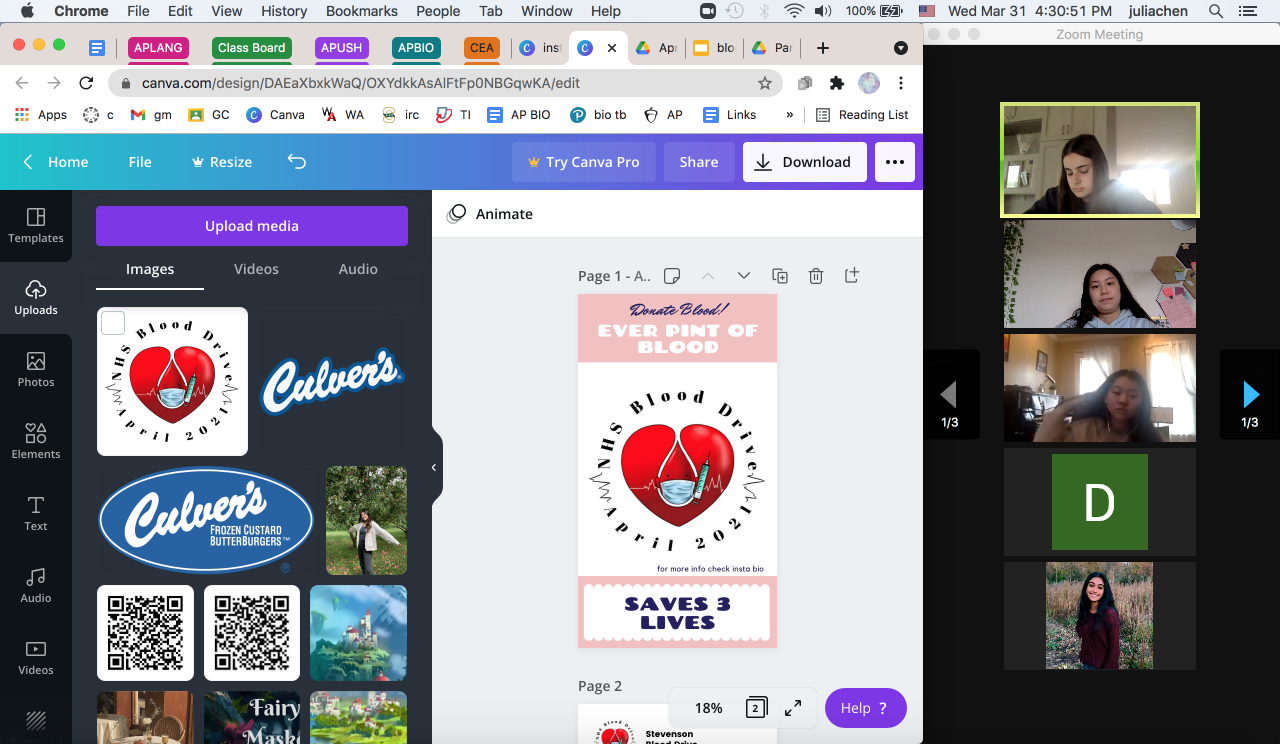
Task: Open the Bluetooth menu bar icon
Action: pos(764,11)
